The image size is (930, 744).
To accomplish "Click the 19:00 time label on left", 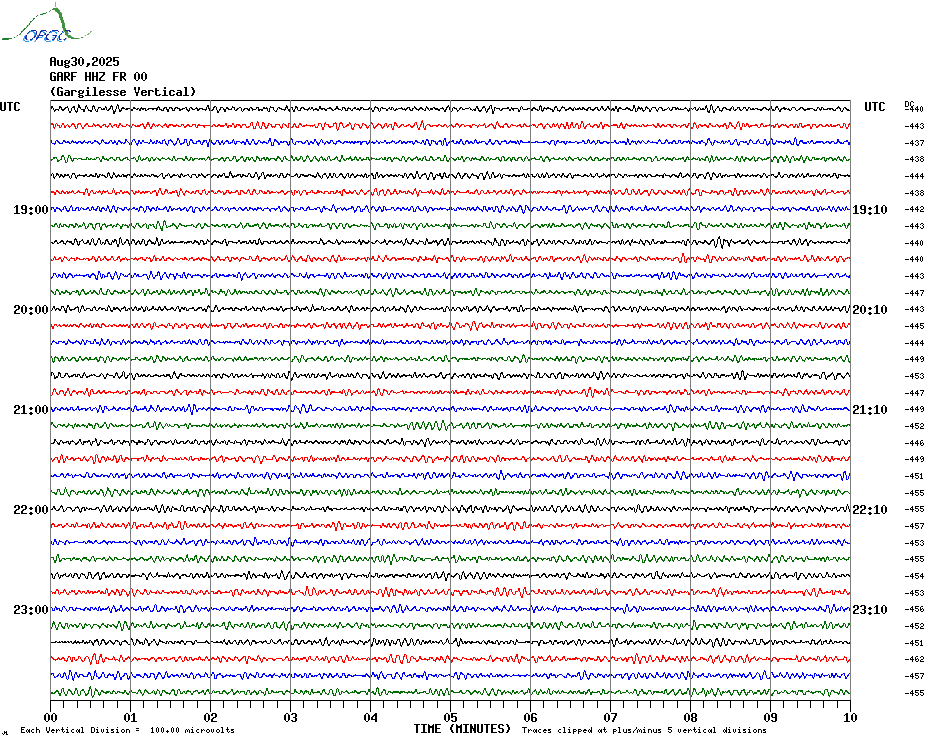I will tap(31, 209).
